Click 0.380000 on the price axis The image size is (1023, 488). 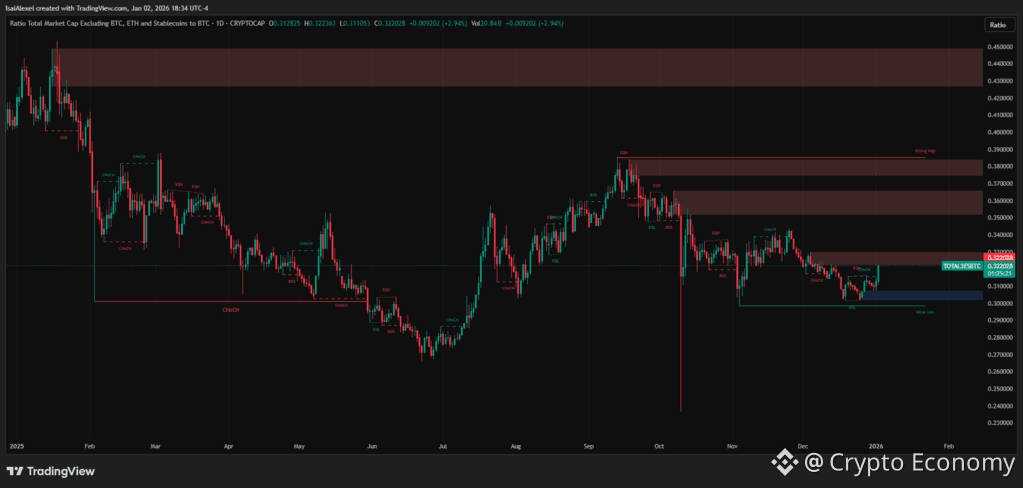tap(1000, 166)
